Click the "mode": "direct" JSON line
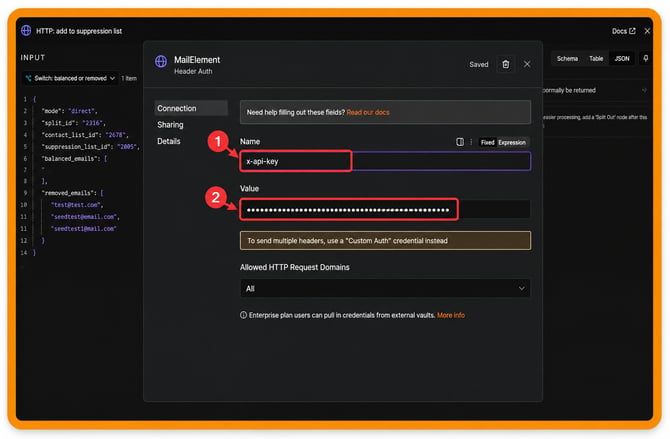The width and height of the screenshot is (670, 439). [69, 111]
